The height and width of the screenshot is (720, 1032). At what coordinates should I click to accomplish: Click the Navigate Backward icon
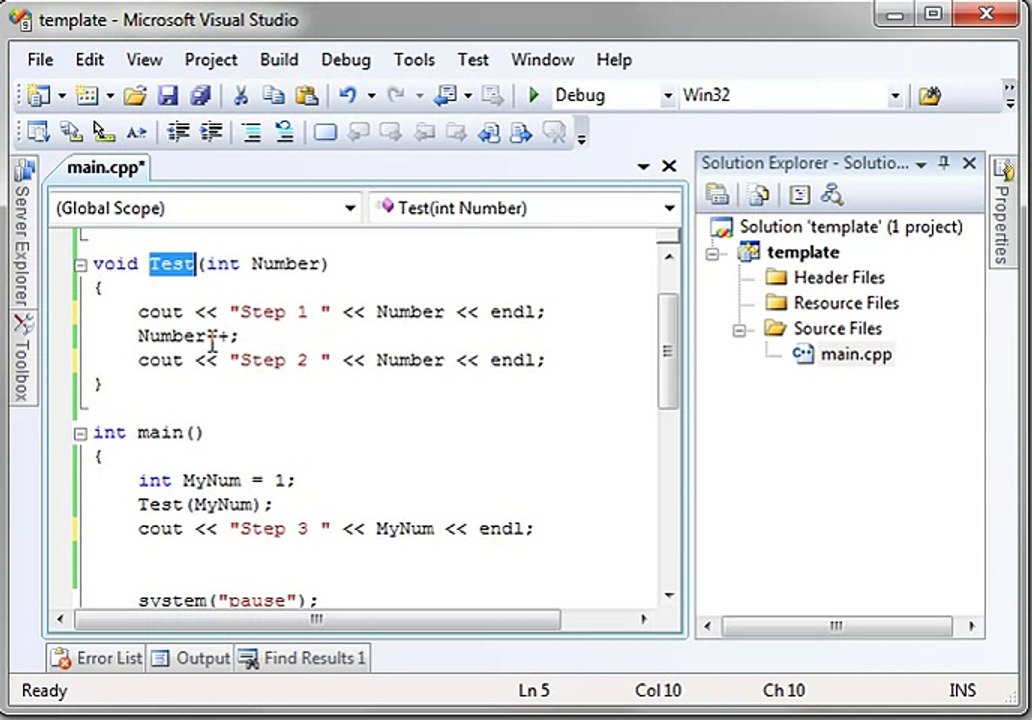tap(446, 96)
